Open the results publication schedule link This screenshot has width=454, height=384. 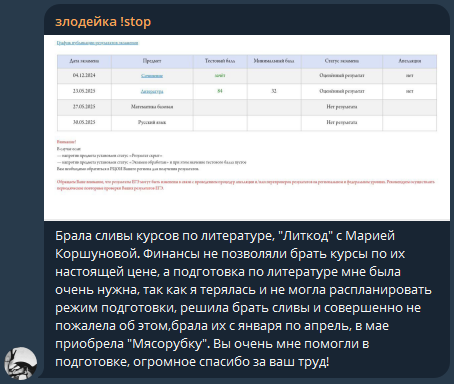97,43
